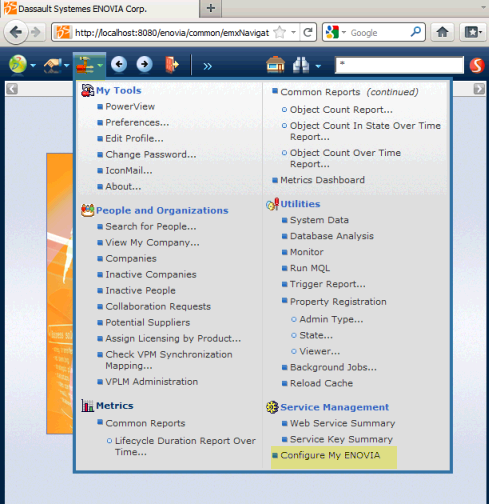Click in the ENOVIA search text field
The width and height of the screenshot is (489, 504).
399,65
